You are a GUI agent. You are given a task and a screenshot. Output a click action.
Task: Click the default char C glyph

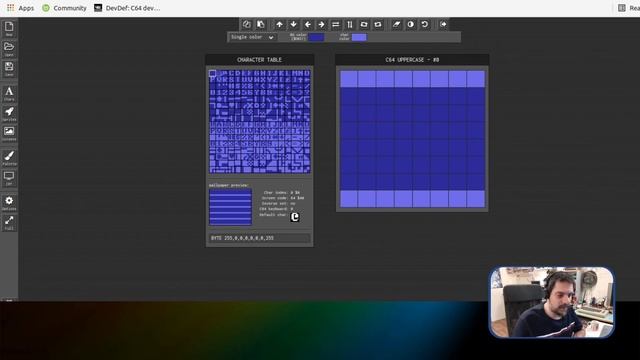click(x=295, y=217)
